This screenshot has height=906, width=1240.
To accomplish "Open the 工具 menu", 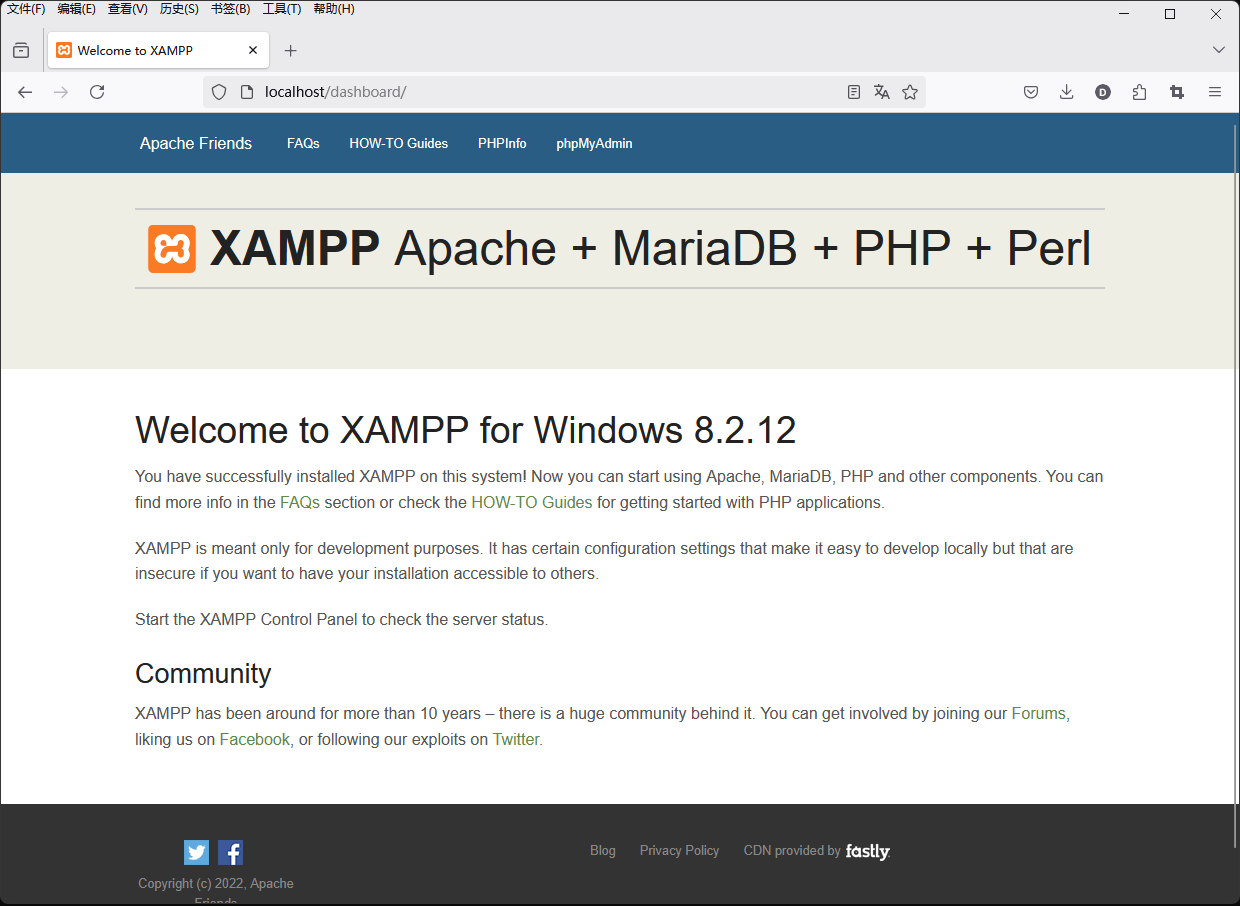I will point(281,9).
